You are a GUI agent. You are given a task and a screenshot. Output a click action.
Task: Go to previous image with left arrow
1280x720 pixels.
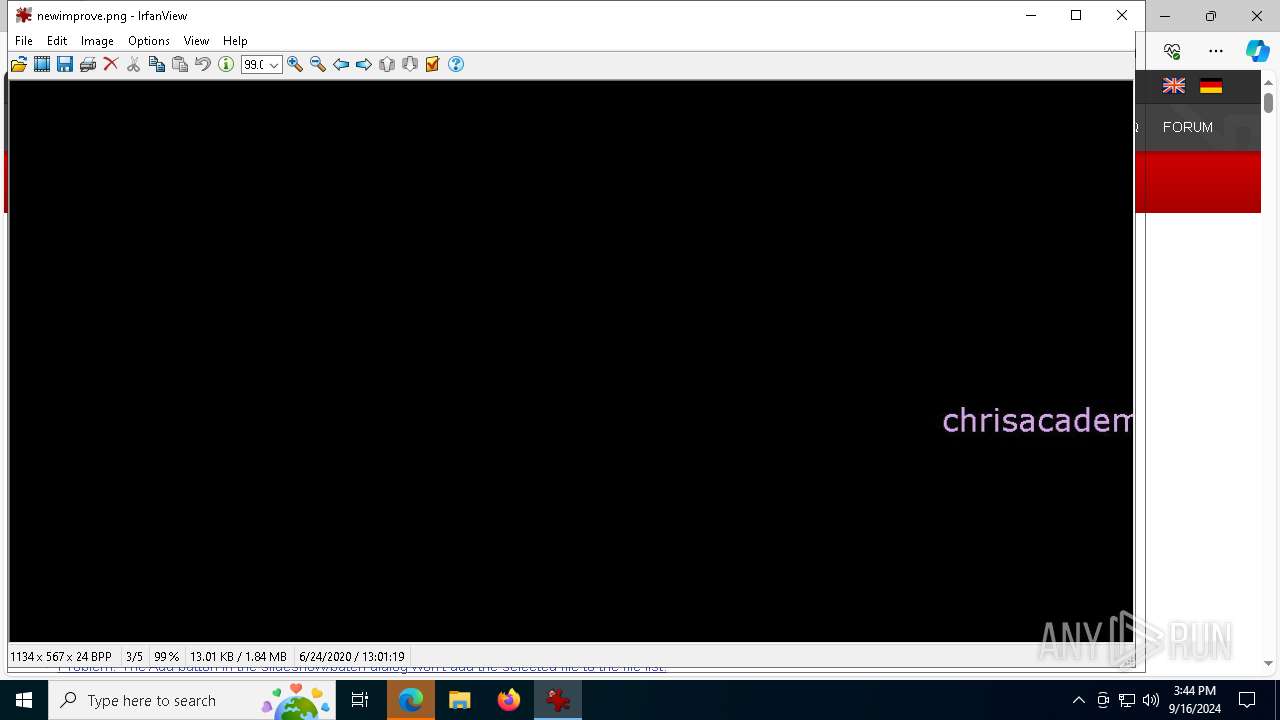341,64
